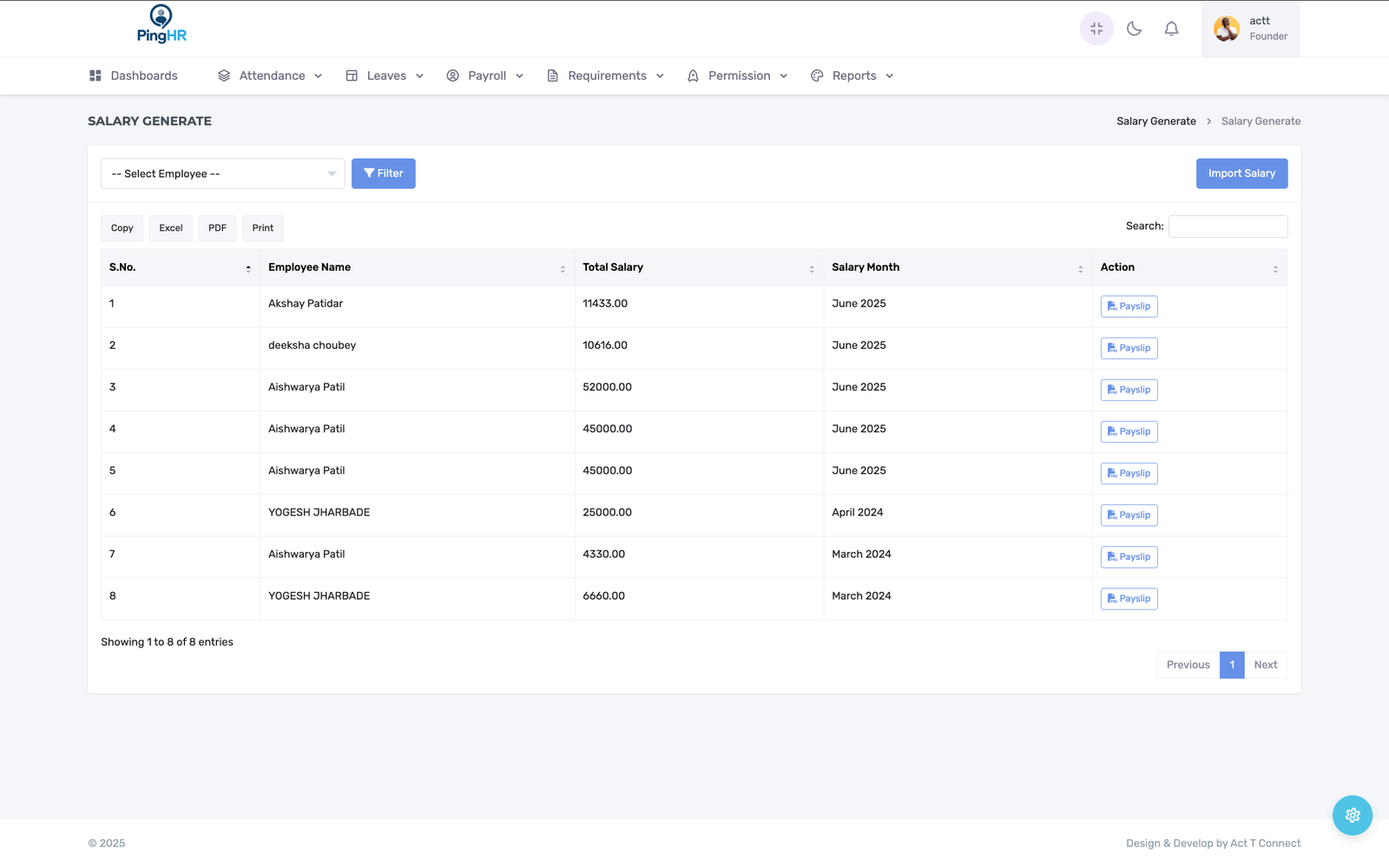Open settings gear floating button
The width and height of the screenshot is (1389, 868).
point(1352,815)
